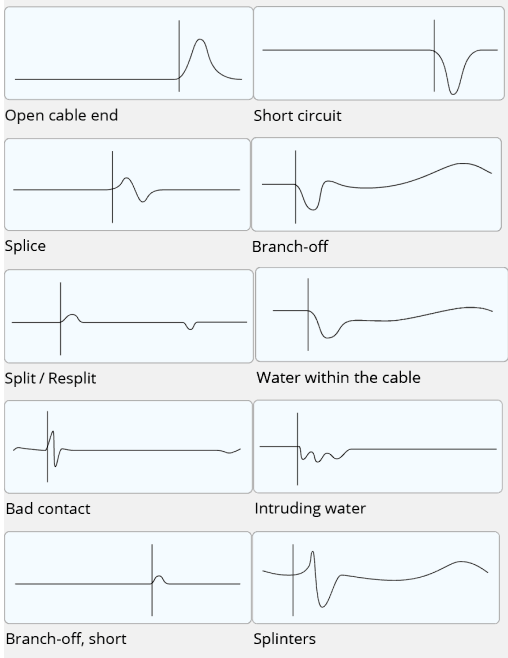Select the Open cable end waveform thumbnail
Viewport: 508px width, 658px height.
129,53
